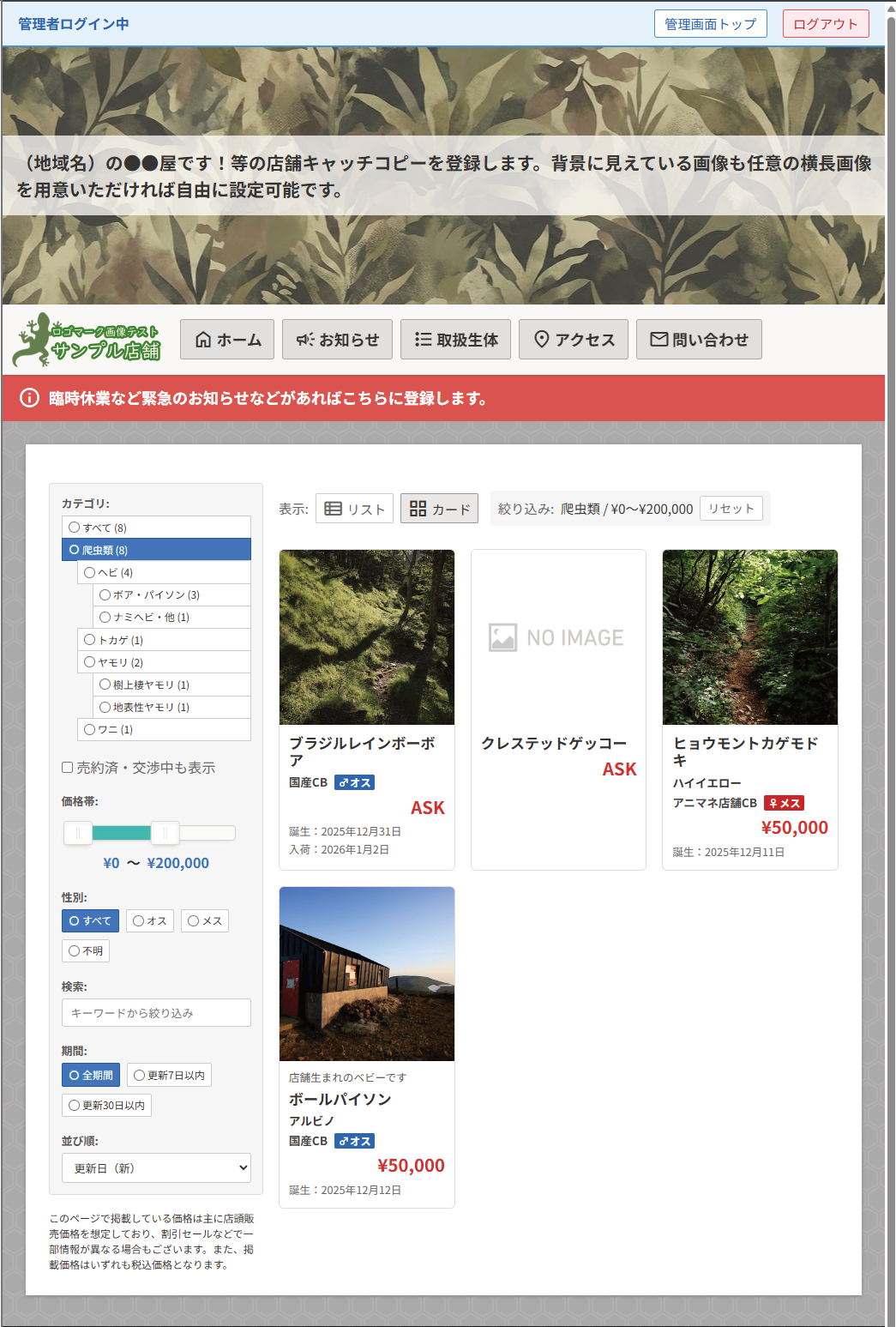Click the megaphone icon on お知らせ

click(x=305, y=340)
